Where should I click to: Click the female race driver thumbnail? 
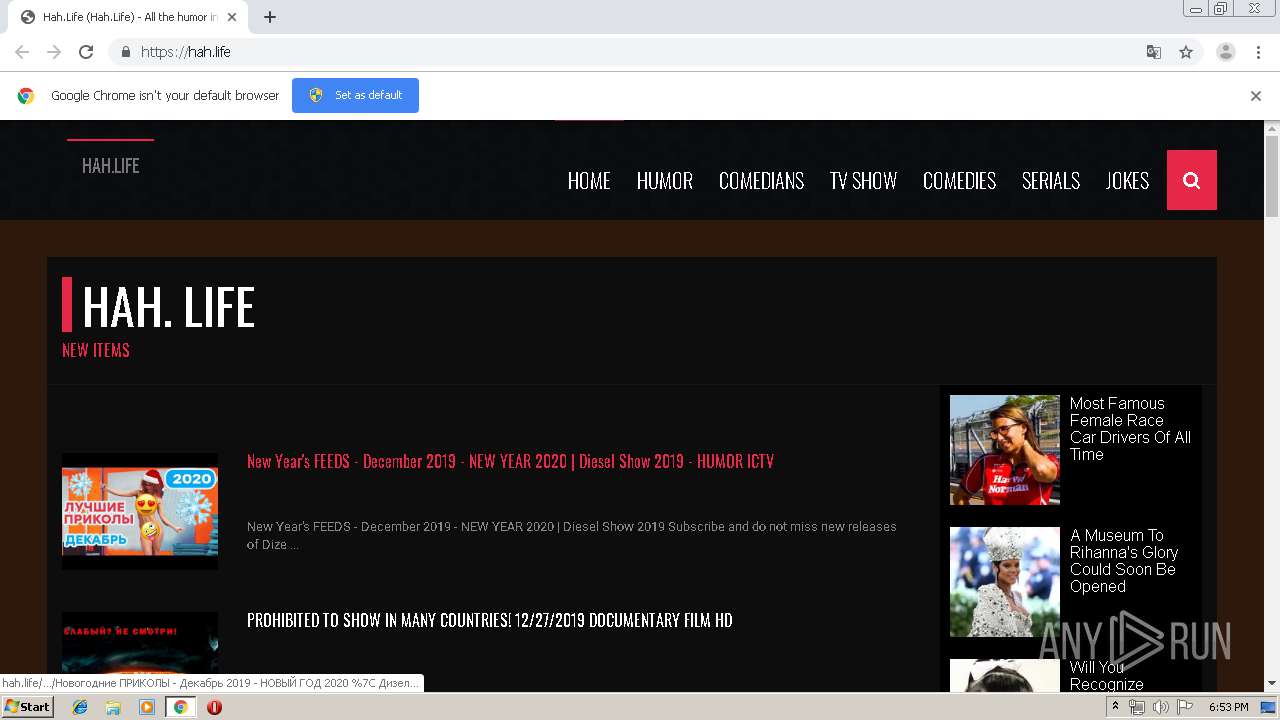pyautogui.click(x=1005, y=450)
